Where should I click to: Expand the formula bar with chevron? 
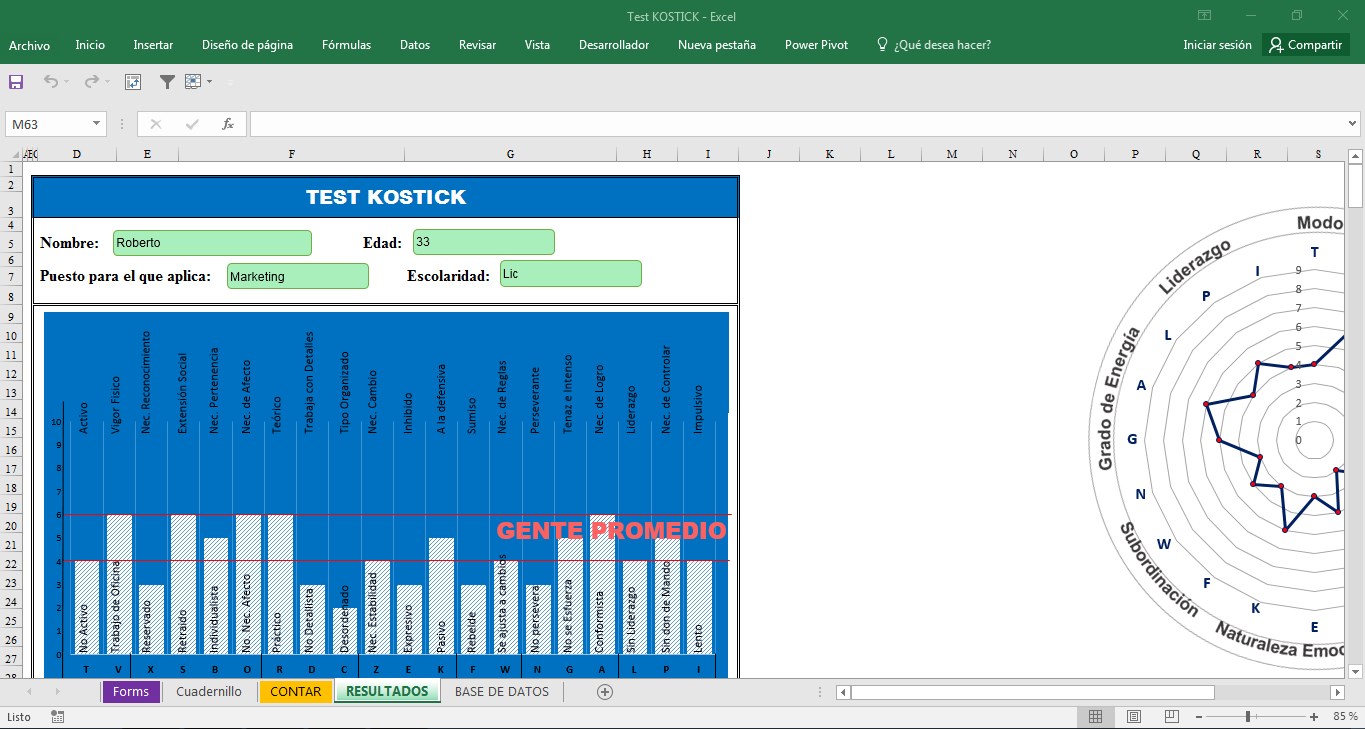point(1352,124)
